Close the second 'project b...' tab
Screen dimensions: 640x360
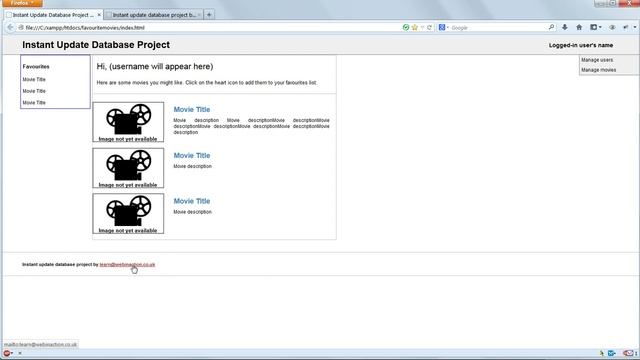click(x=199, y=15)
